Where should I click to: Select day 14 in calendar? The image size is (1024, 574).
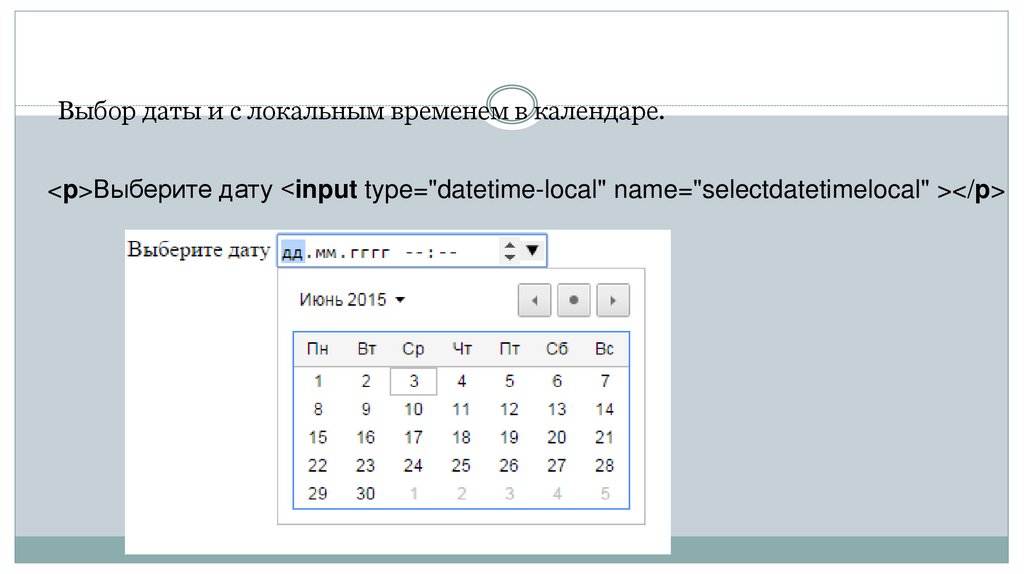pyautogui.click(x=605, y=409)
